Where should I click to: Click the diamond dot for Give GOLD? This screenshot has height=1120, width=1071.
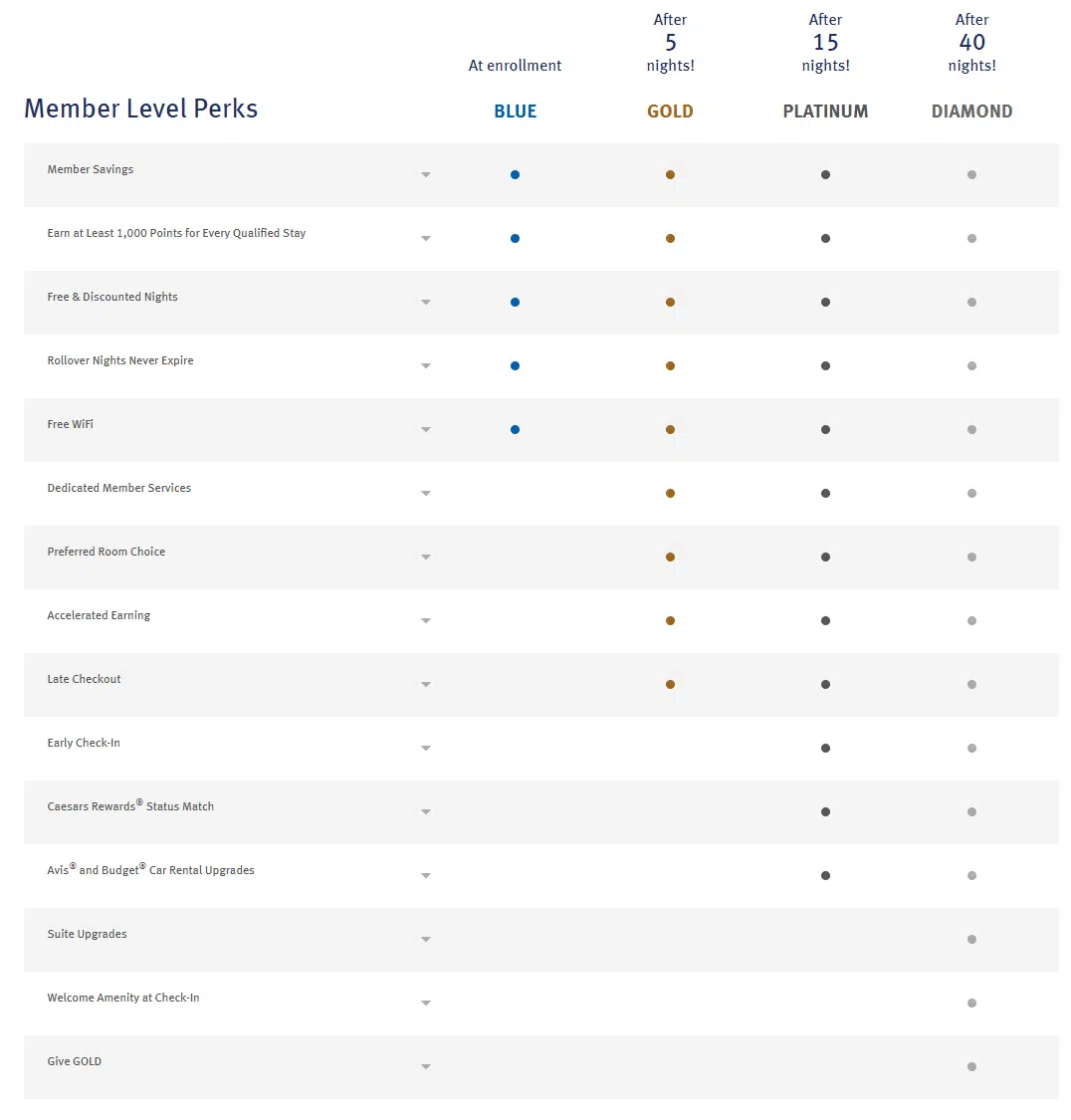pos(971,1067)
